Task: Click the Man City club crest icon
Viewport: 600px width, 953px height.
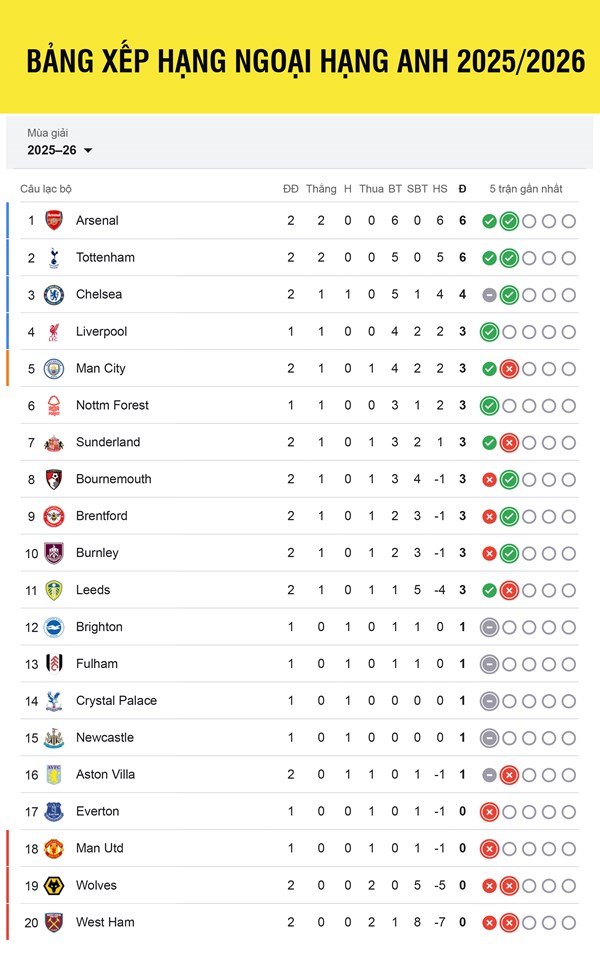Action: pyautogui.click(x=54, y=368)
